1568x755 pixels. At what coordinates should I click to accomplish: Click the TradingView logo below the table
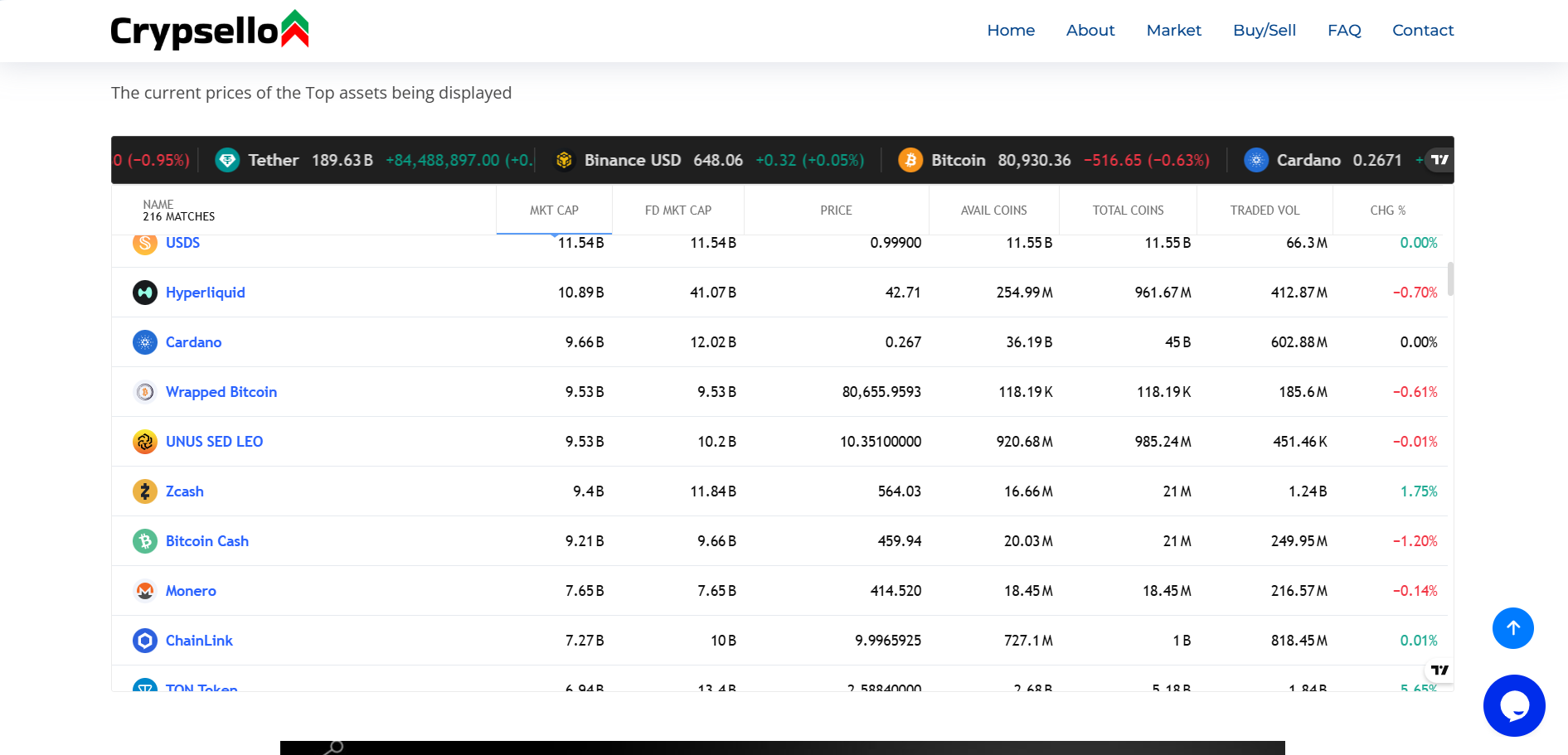click(x=1440, y=670)
